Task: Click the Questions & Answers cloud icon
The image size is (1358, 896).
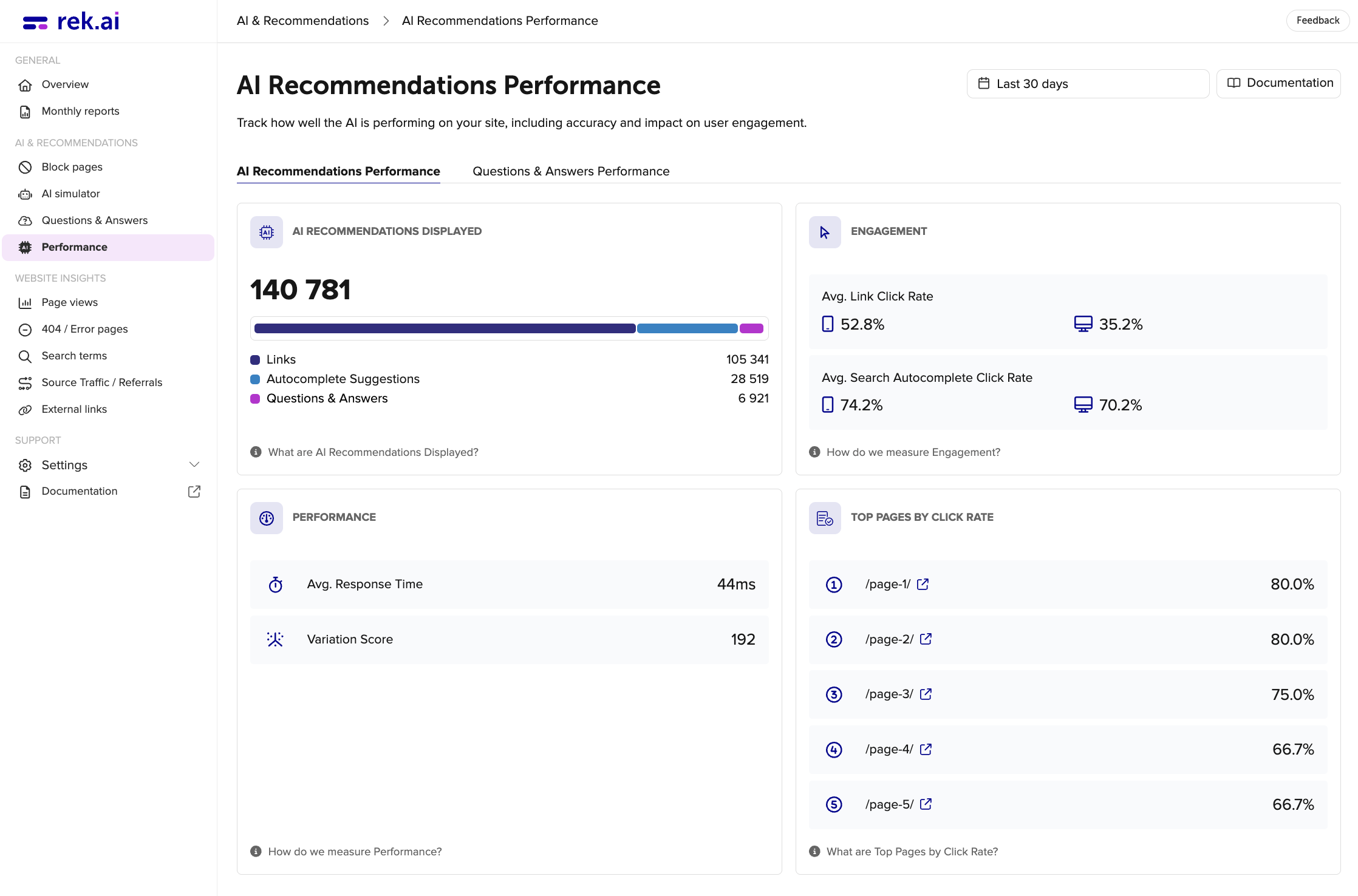Action: [x=25, y=221]
